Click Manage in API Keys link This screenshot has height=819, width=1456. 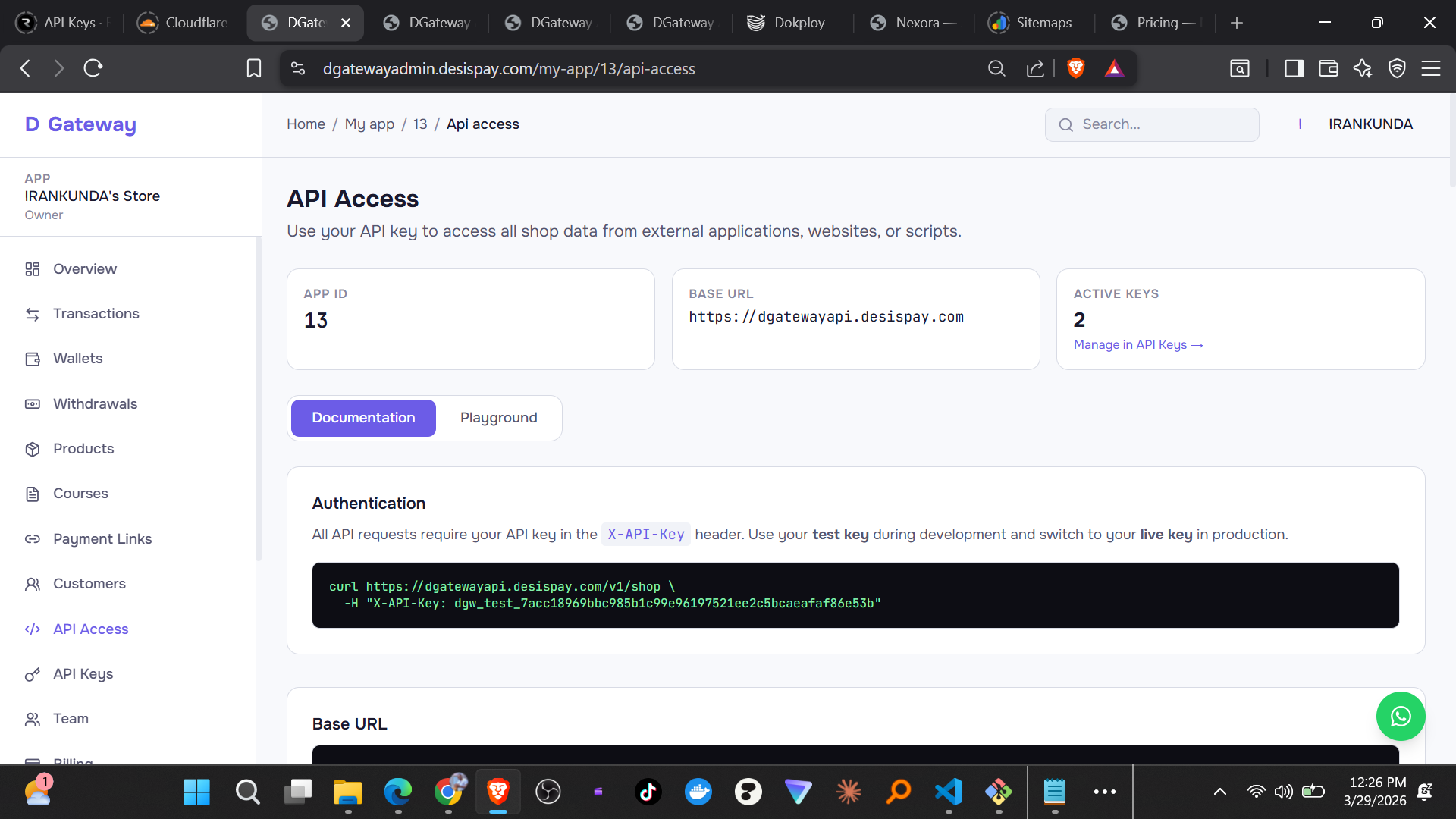(x=1137, y=345)
